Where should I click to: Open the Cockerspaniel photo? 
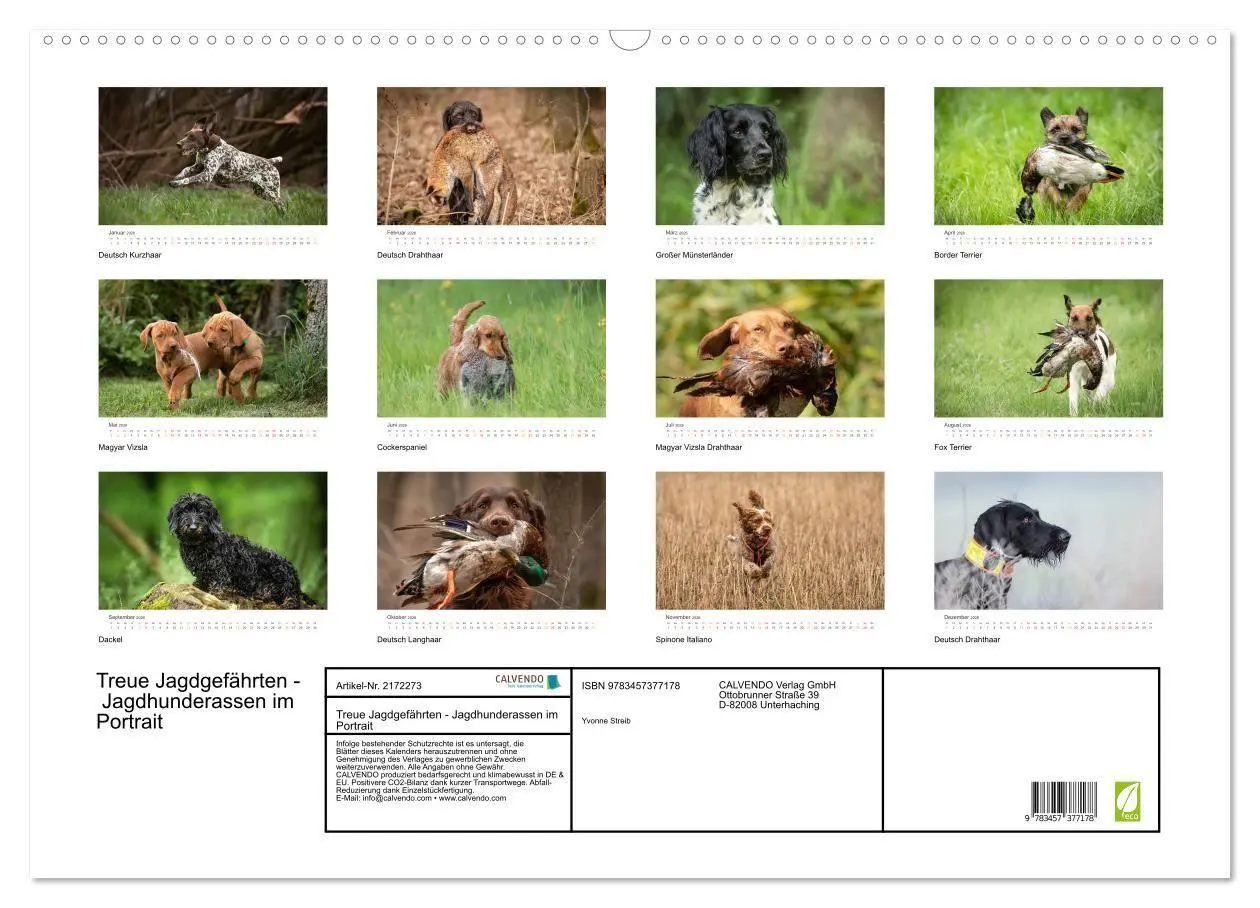491,348
